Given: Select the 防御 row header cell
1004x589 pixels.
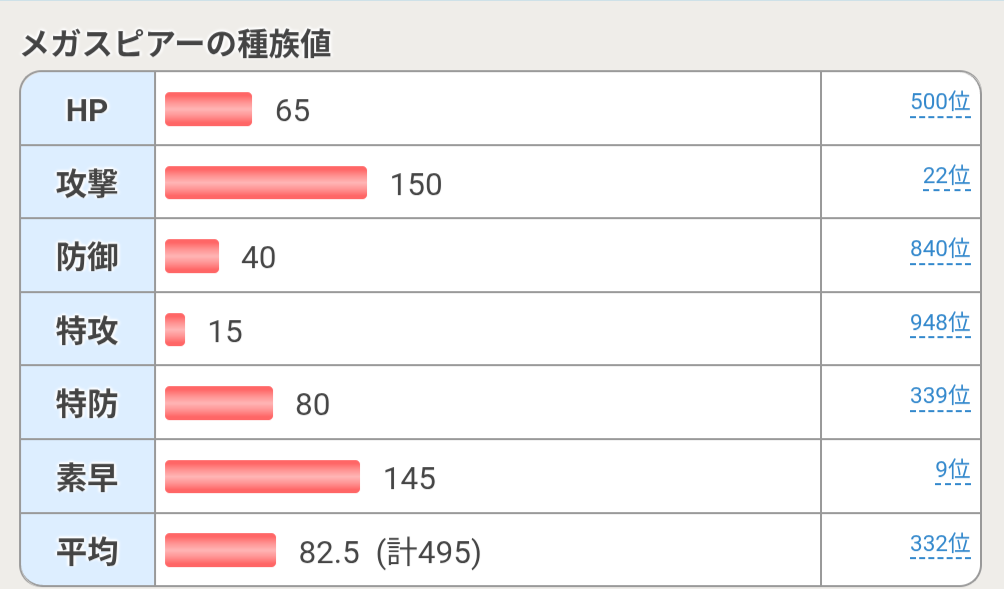Looking at the screenshot, I should coord(87,257).
